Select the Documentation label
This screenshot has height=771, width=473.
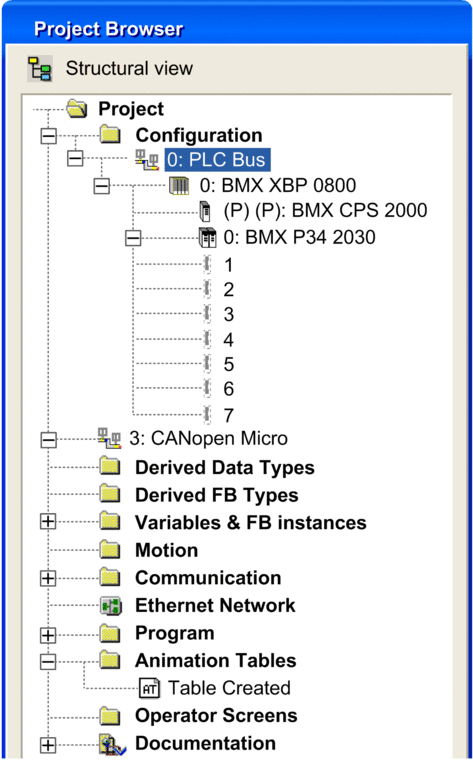205,743
